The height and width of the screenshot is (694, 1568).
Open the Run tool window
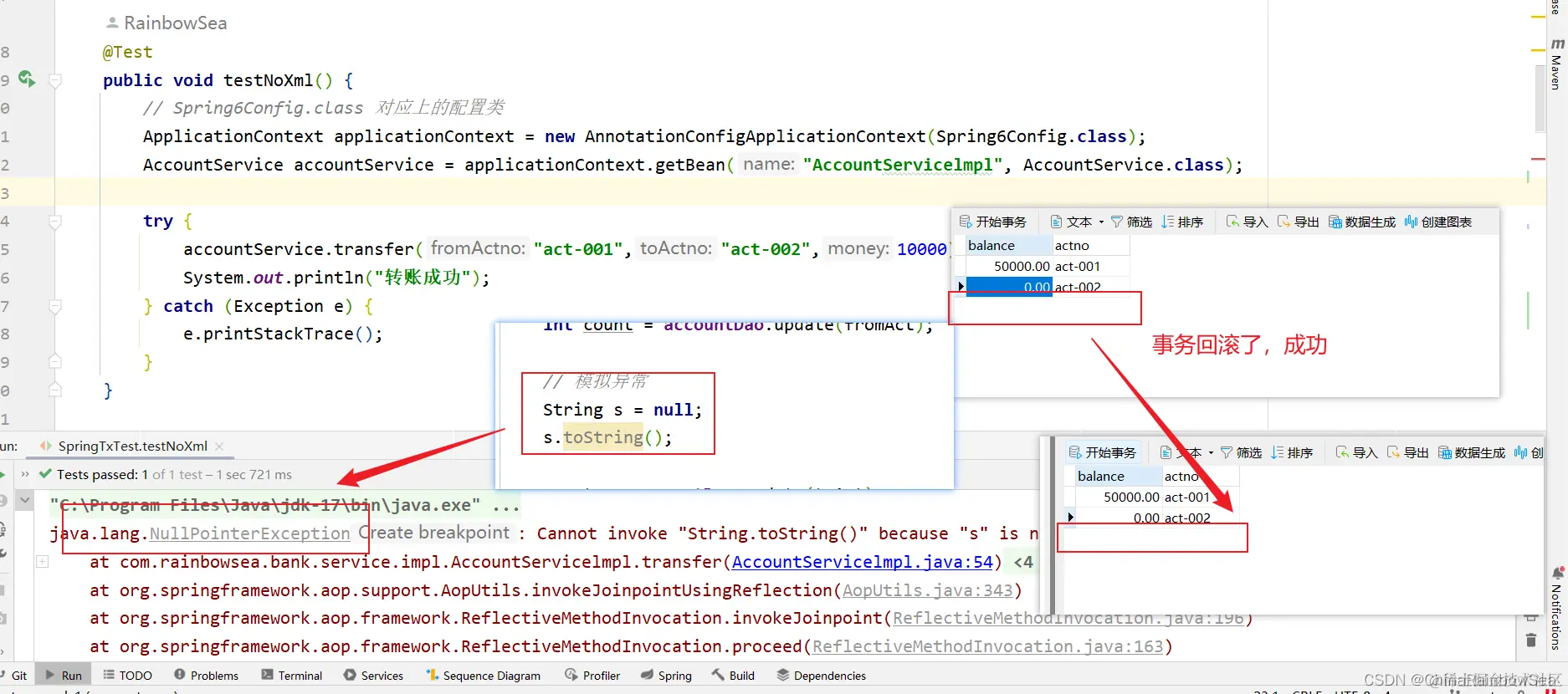tap(64, 676)
